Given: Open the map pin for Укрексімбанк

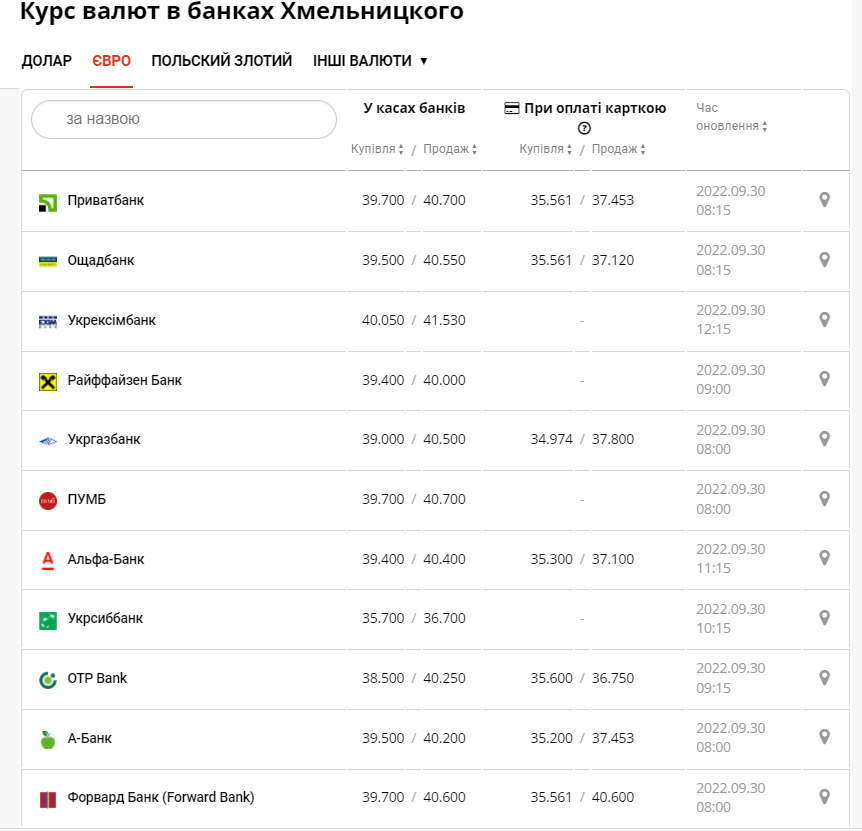Looking at the screenshot, I should pos(824,320).
